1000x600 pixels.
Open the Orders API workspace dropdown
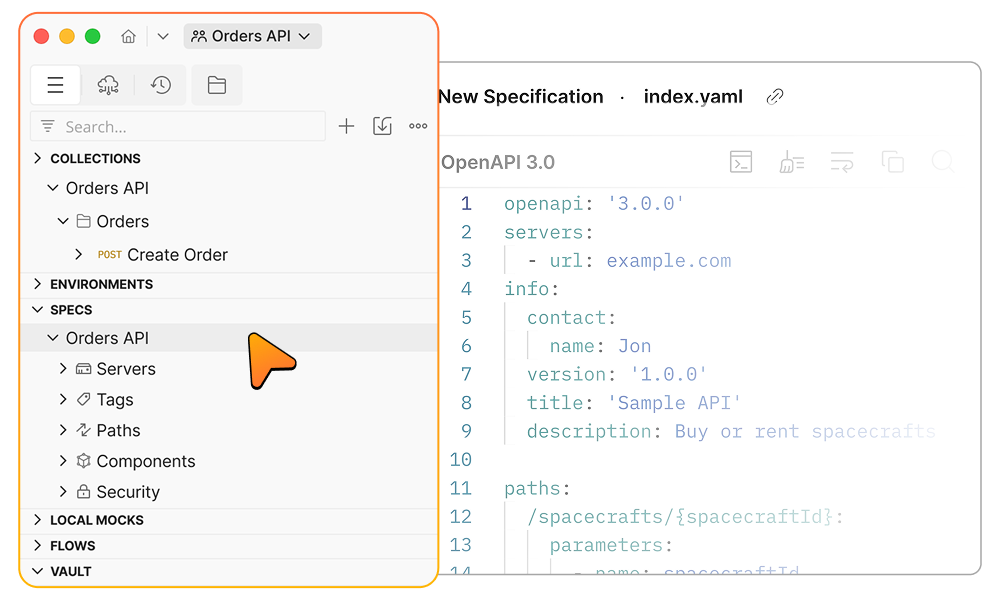tap(252, 36)
